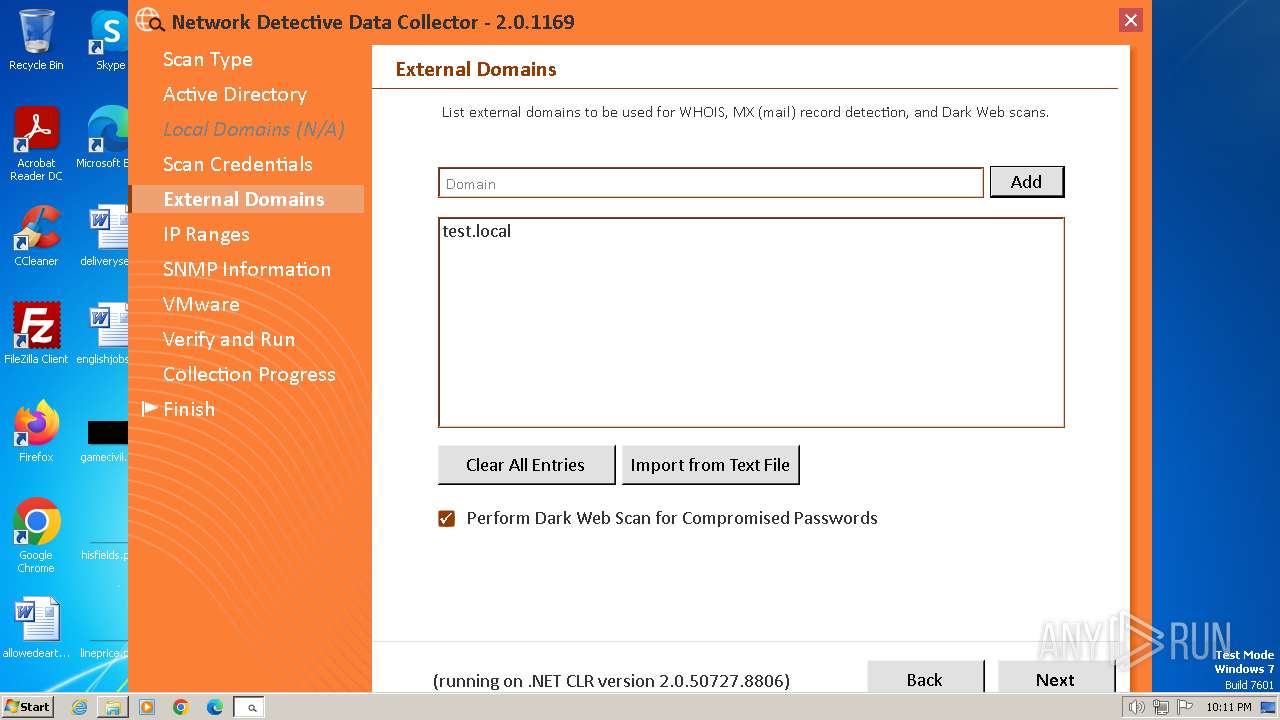Viewport: 1280px width, 720px height.
Task: Go to the SNMP Information step
Action: pos(247,269)
